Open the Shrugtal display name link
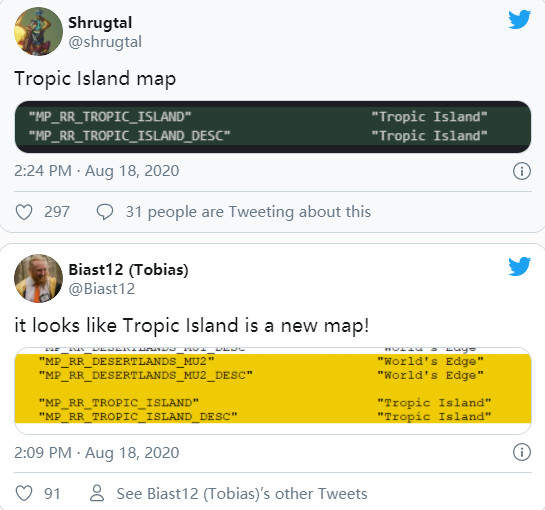Viewport: 545px width, 510px height. click(100, 23)
